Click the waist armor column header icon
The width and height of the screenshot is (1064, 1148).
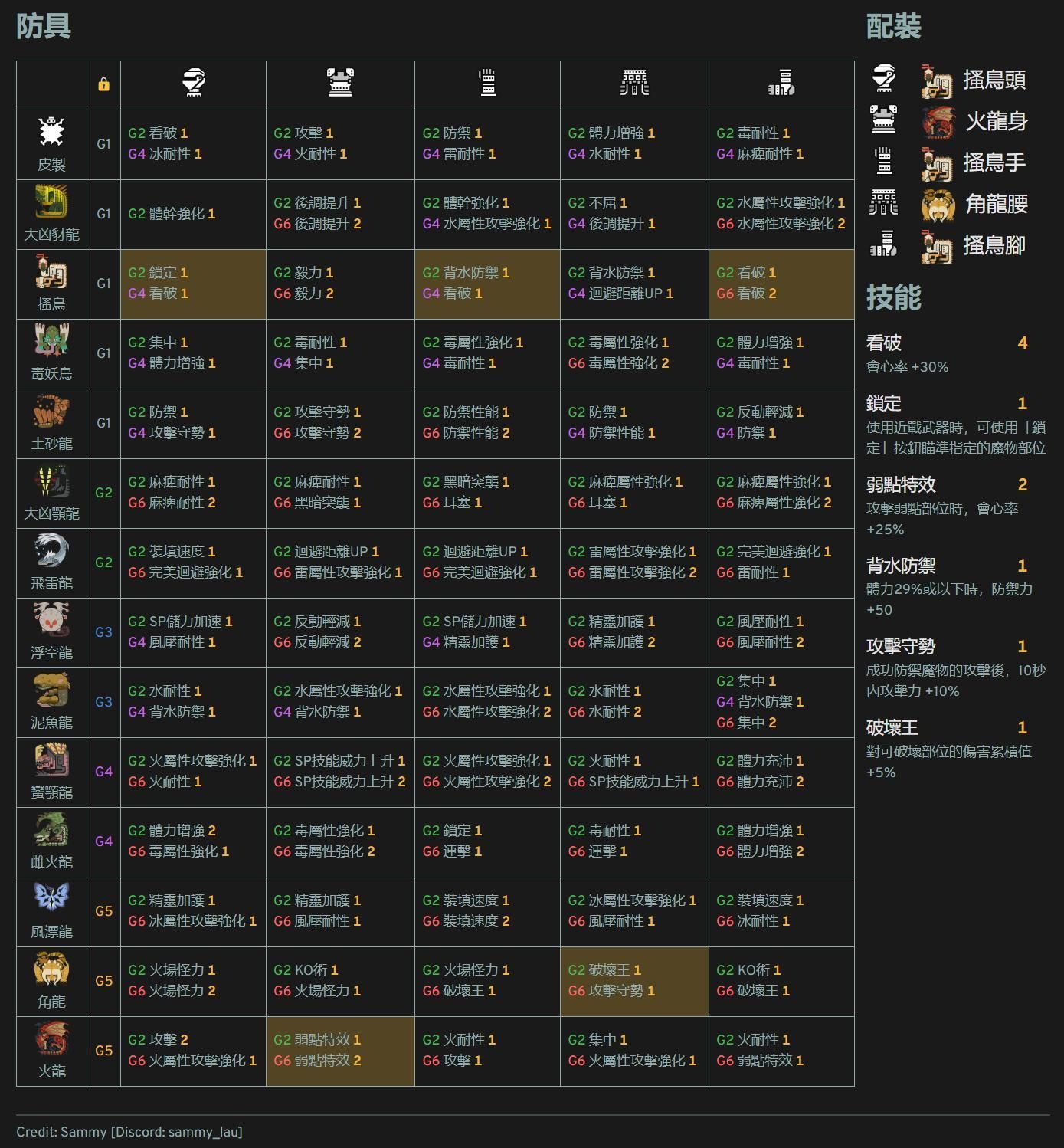[x=634, y=83]
